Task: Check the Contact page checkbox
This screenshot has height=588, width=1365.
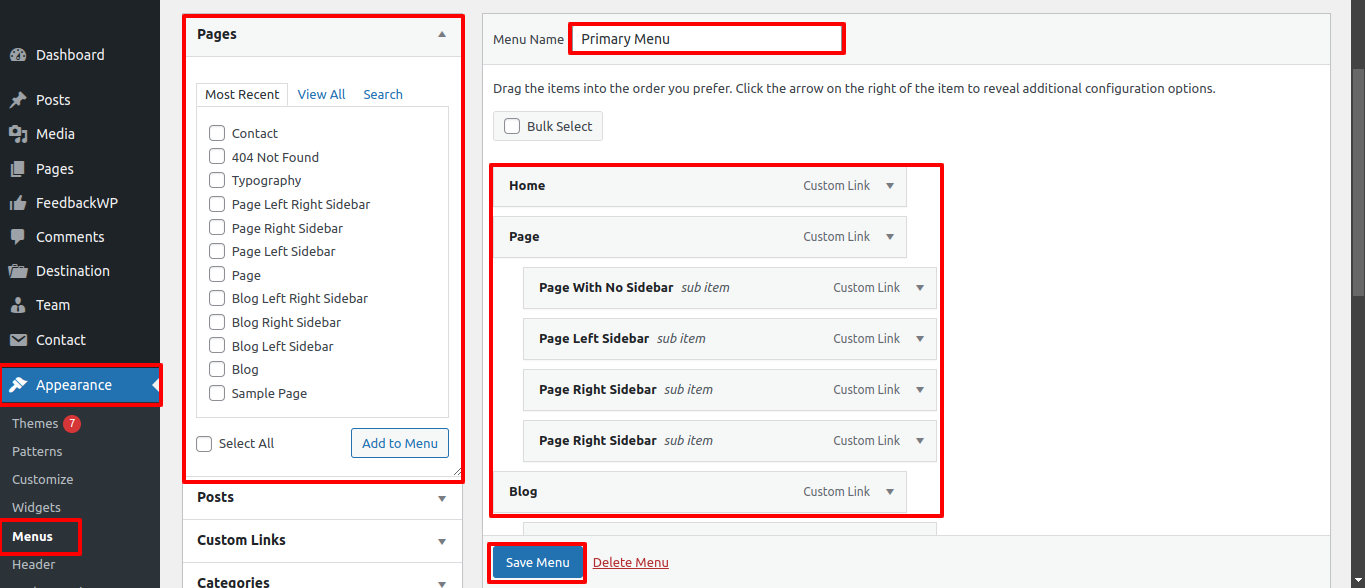Action: pyautogui.click(x=217, y=133)
